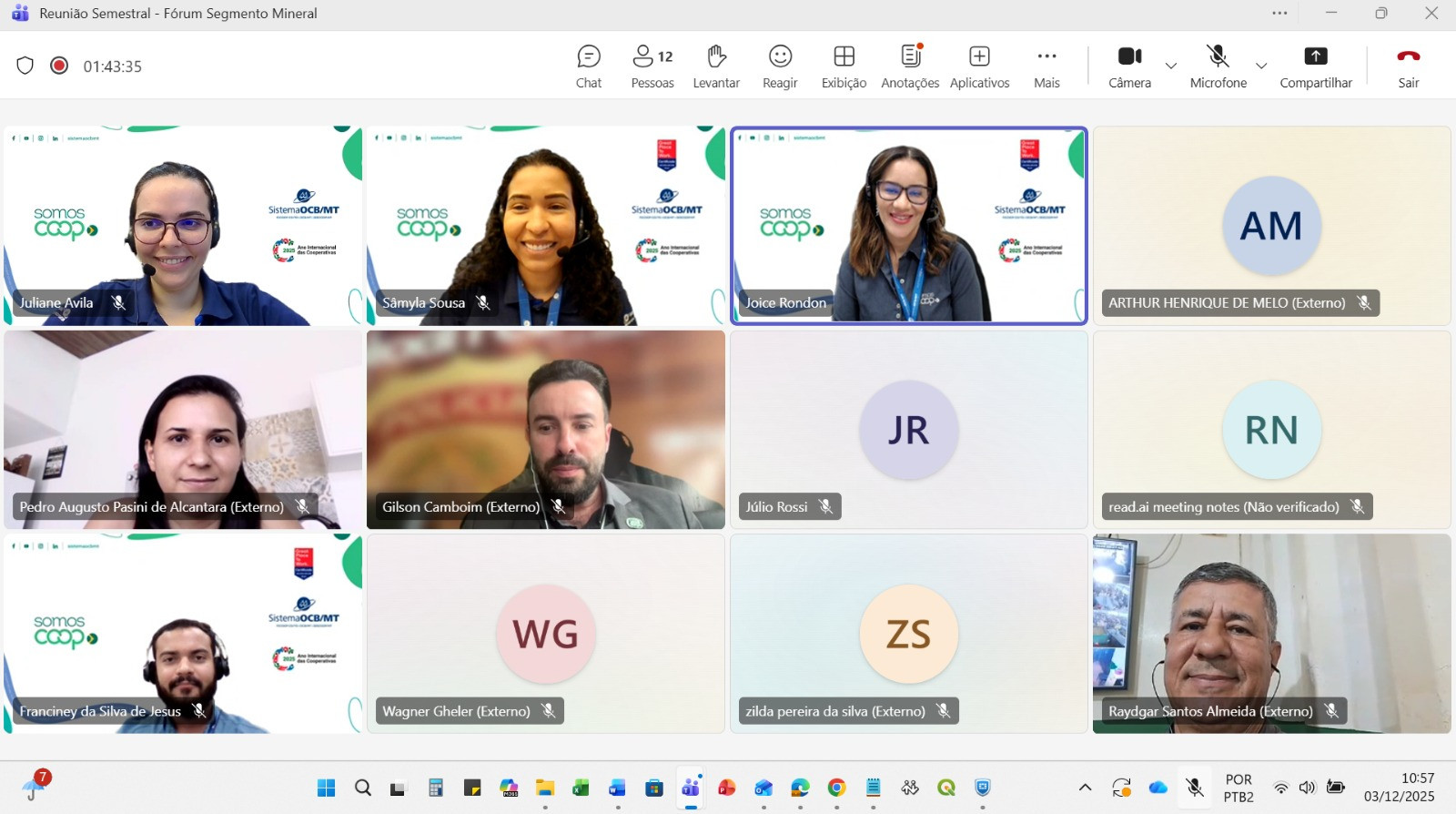This screenshot has width=1456, height=814.
Task: Open the Chat panel
Action: 589,66
